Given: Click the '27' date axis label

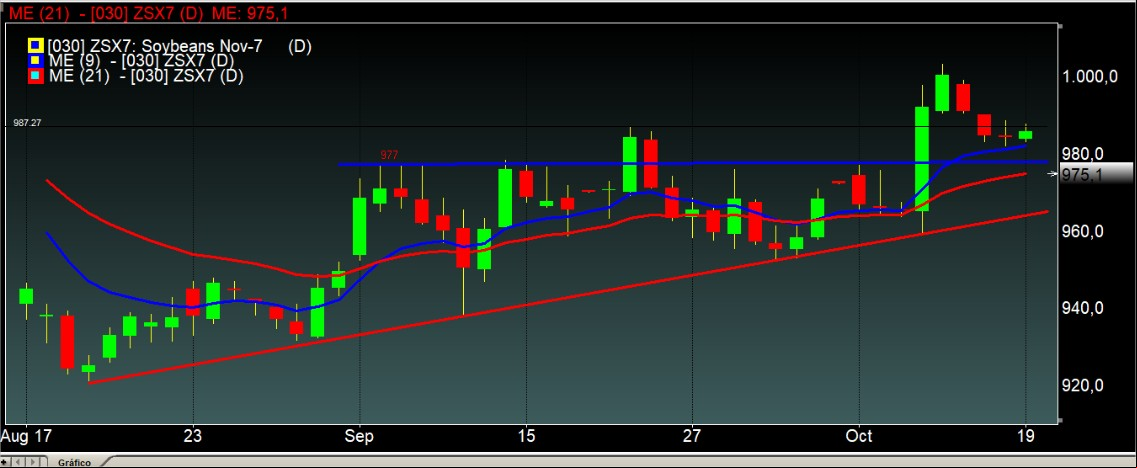Looking at the screenshot, I should pos(693,437).
